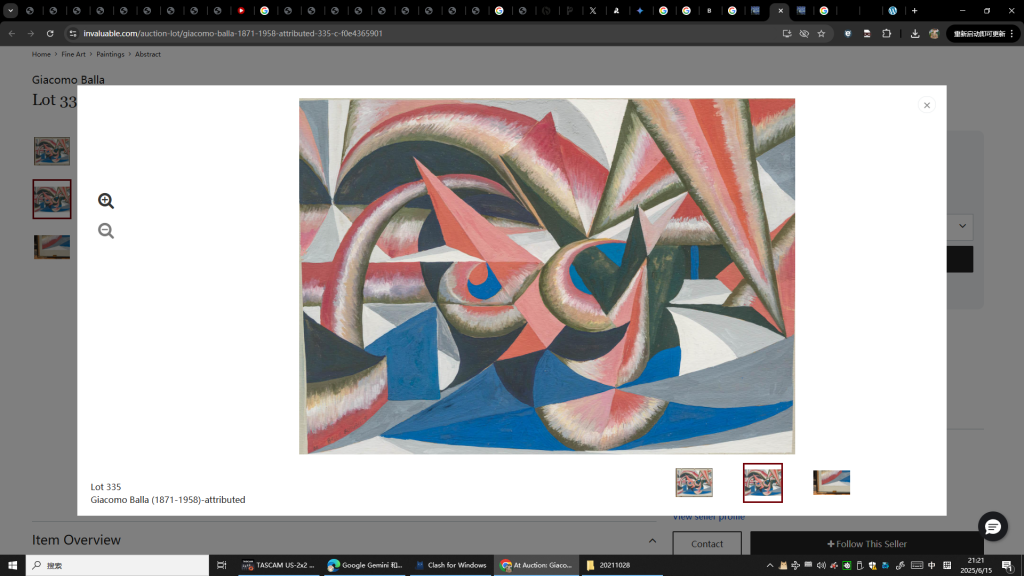Switch to Clash for Windows app
This screenshot has height=576, width=1024.
(451, 565)
